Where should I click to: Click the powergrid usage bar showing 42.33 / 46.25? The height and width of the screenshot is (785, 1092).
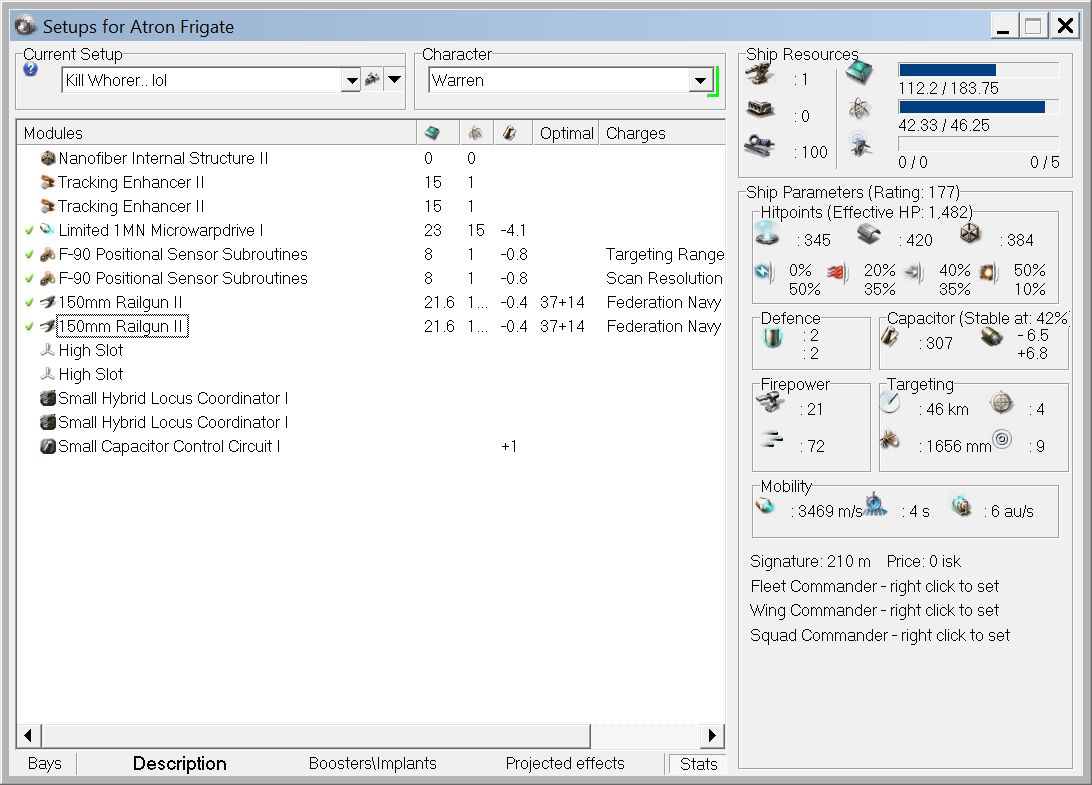click(978, 107)
